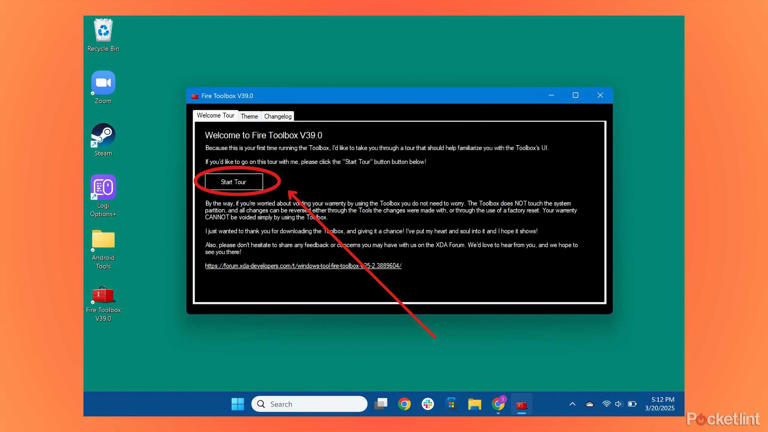Open the Windows Start menu
This screenshot has height=432, width=768.
tap(238, 404)
